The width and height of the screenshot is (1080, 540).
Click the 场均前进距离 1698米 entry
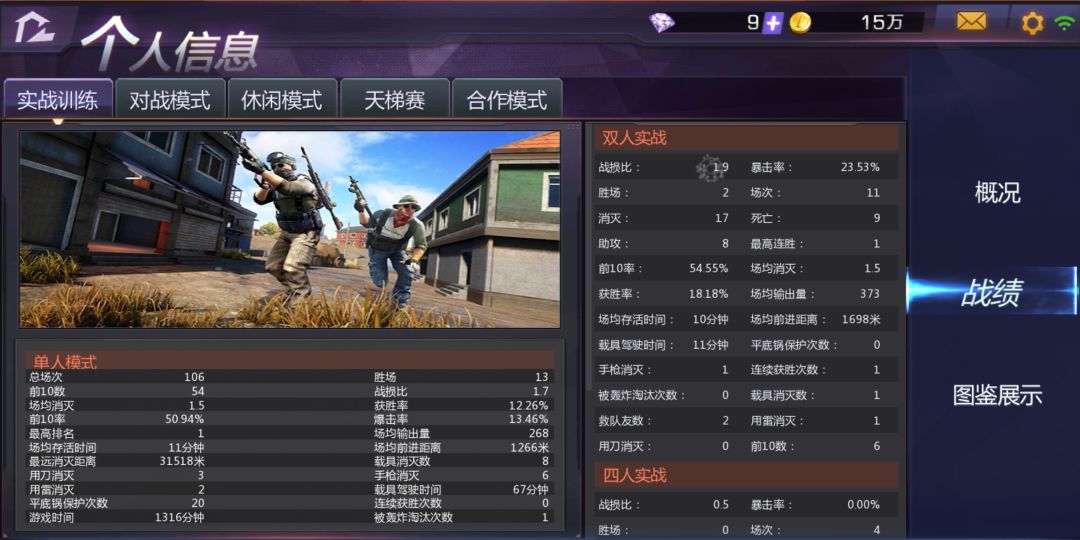(x=816, y=319)
